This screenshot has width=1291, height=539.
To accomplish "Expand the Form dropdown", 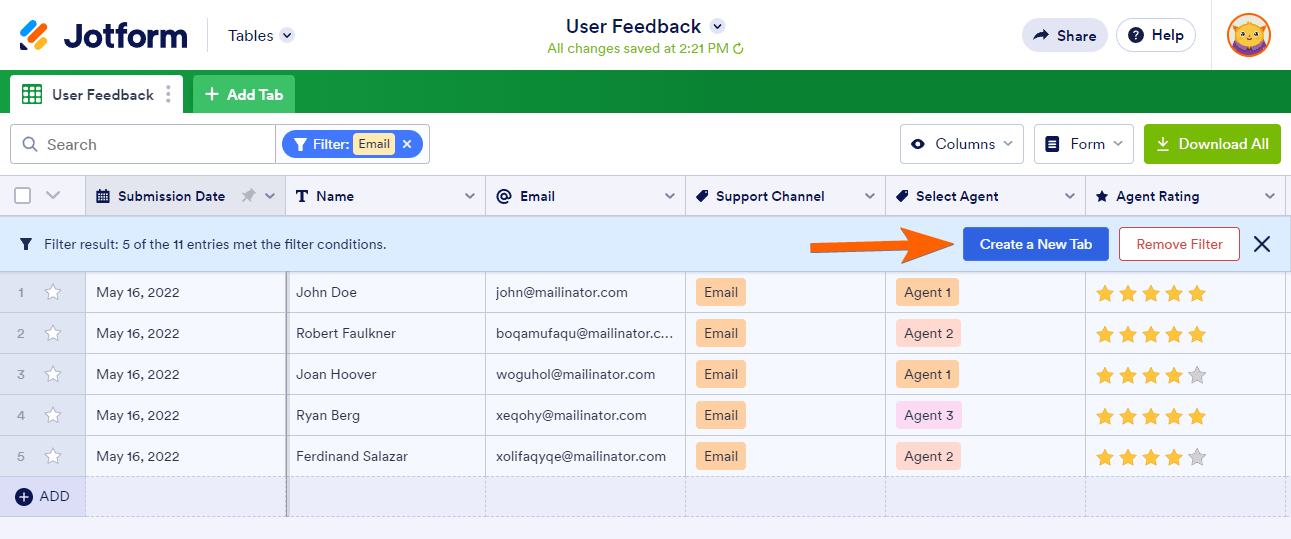I will click(x=1083, y=144).
